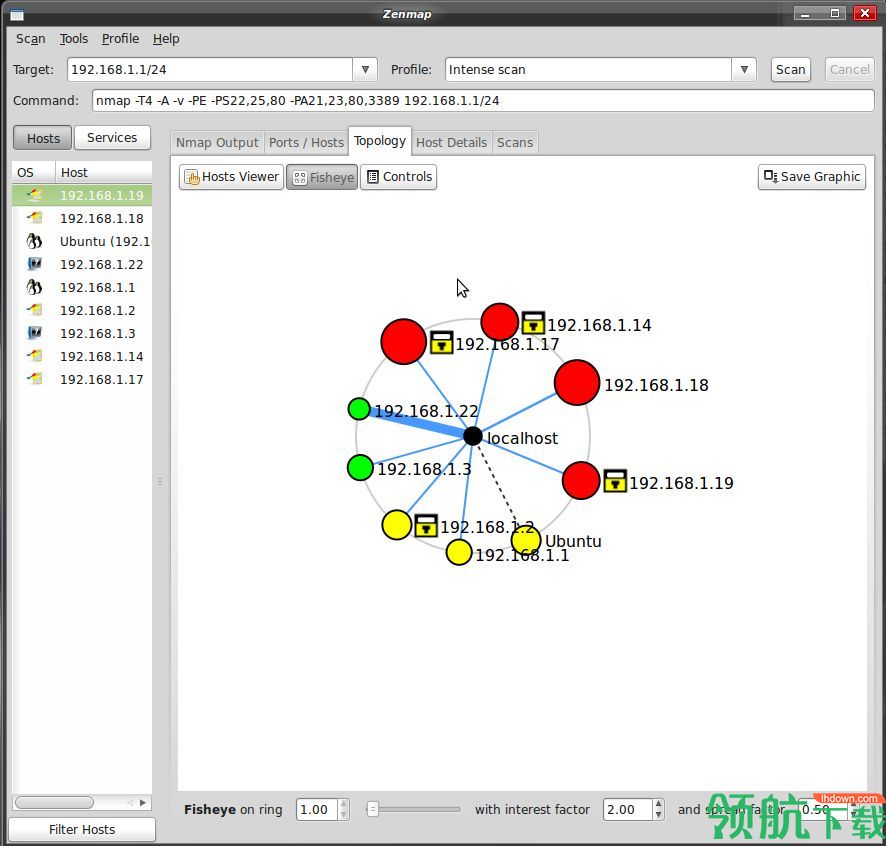Click the OS icon beside 192.168.1.14 in list

tap(35, 356)
